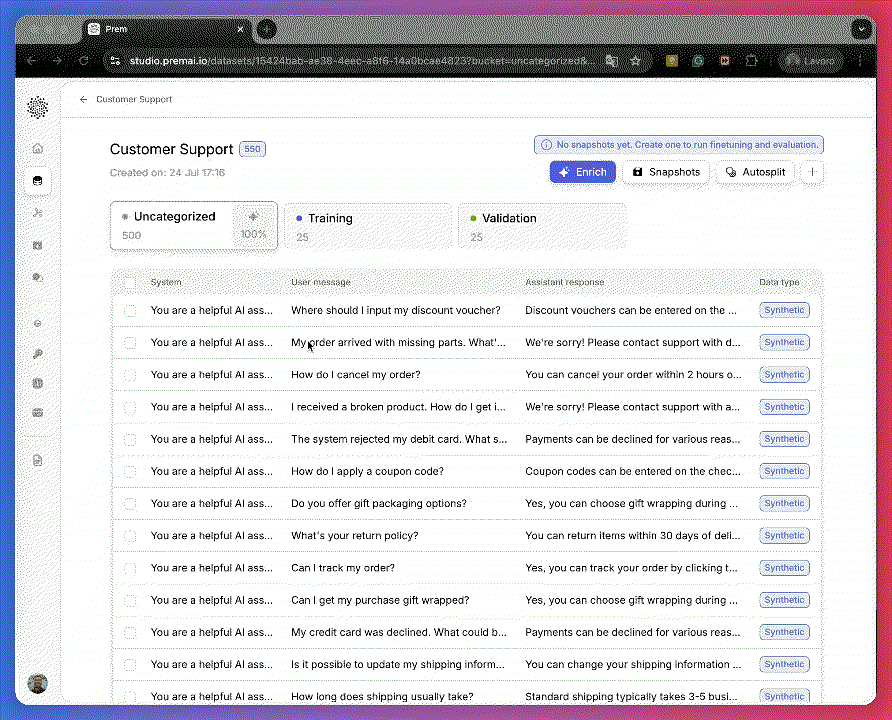
Task: Click the Prem logo at the sidebar top
Action: coord(38,107)
